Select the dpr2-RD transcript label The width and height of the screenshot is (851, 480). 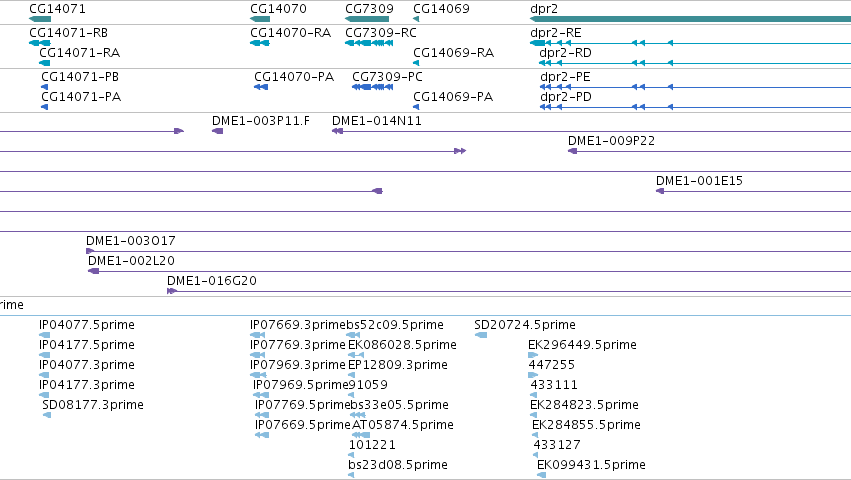click(566, 53)
